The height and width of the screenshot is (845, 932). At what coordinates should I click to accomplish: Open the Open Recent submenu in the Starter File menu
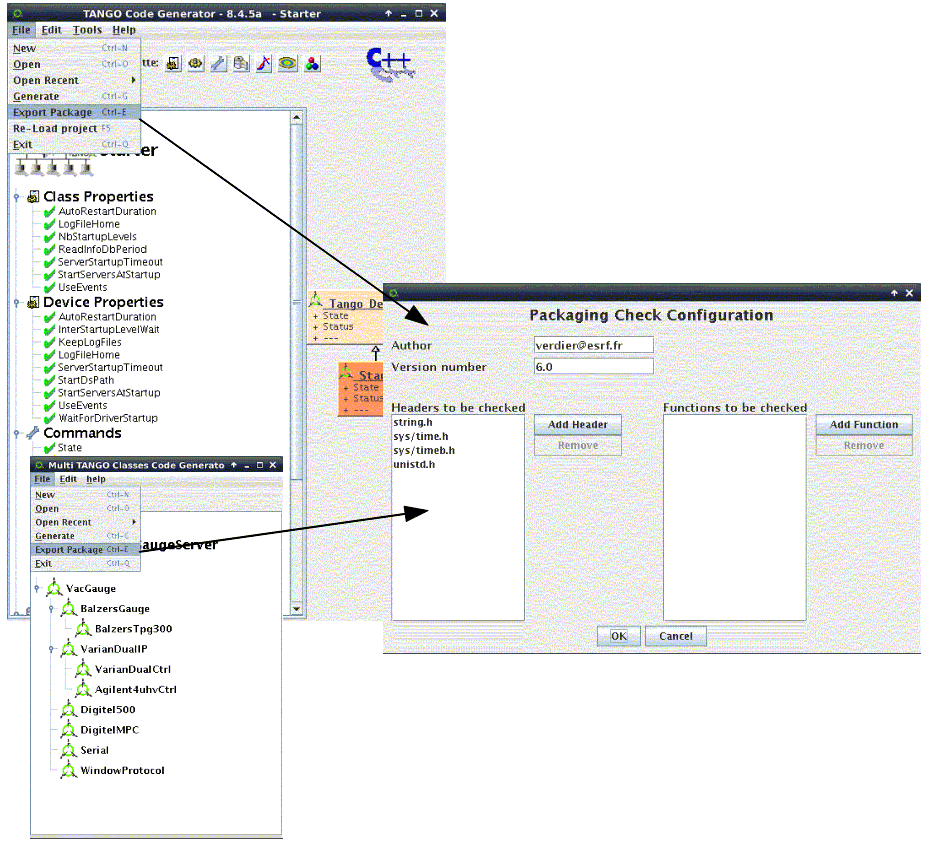[x=74, y=80]
